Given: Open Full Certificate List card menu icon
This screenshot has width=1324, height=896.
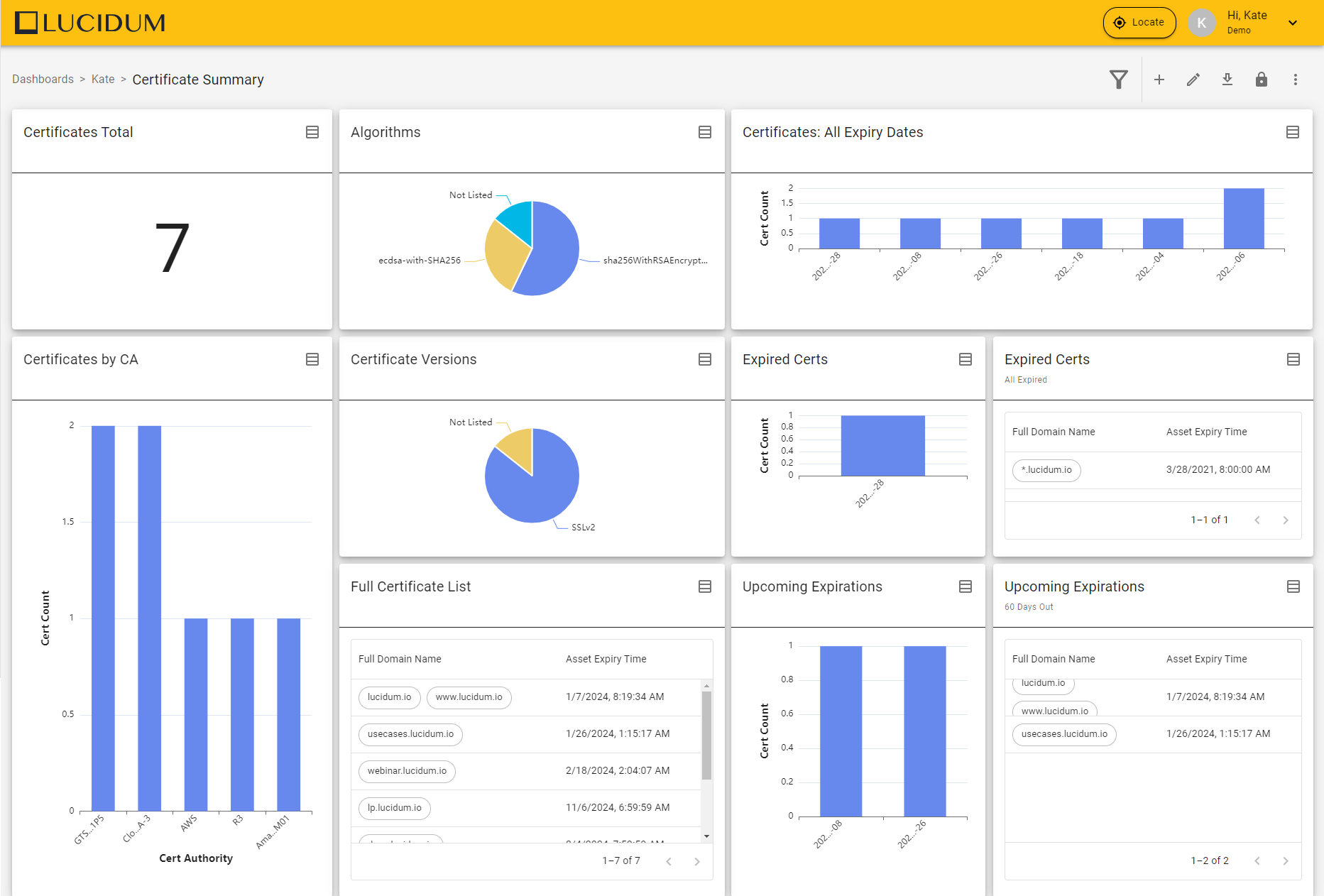Looking at the screenshot, I should [705, 586].
